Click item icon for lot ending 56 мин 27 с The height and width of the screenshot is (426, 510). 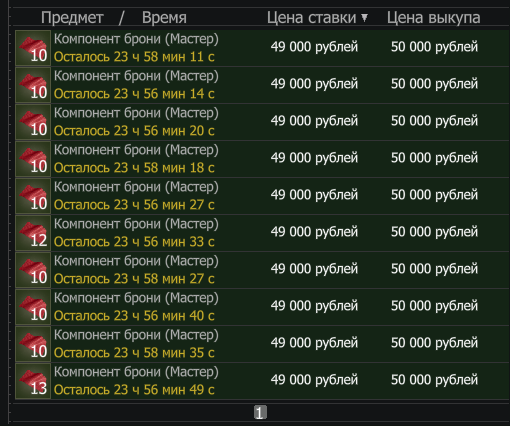[33, 196]
